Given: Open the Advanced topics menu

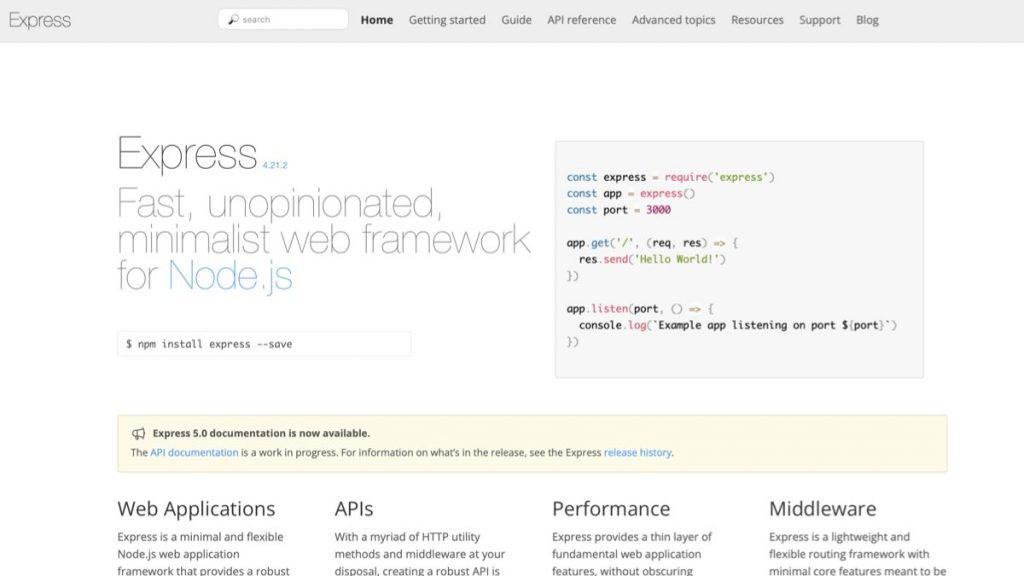Looking at the screenshot, I should (673, 20).
